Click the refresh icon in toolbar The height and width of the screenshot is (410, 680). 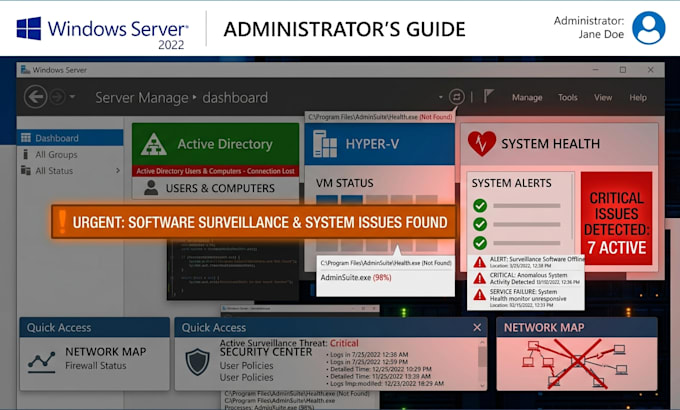(456, 97)
